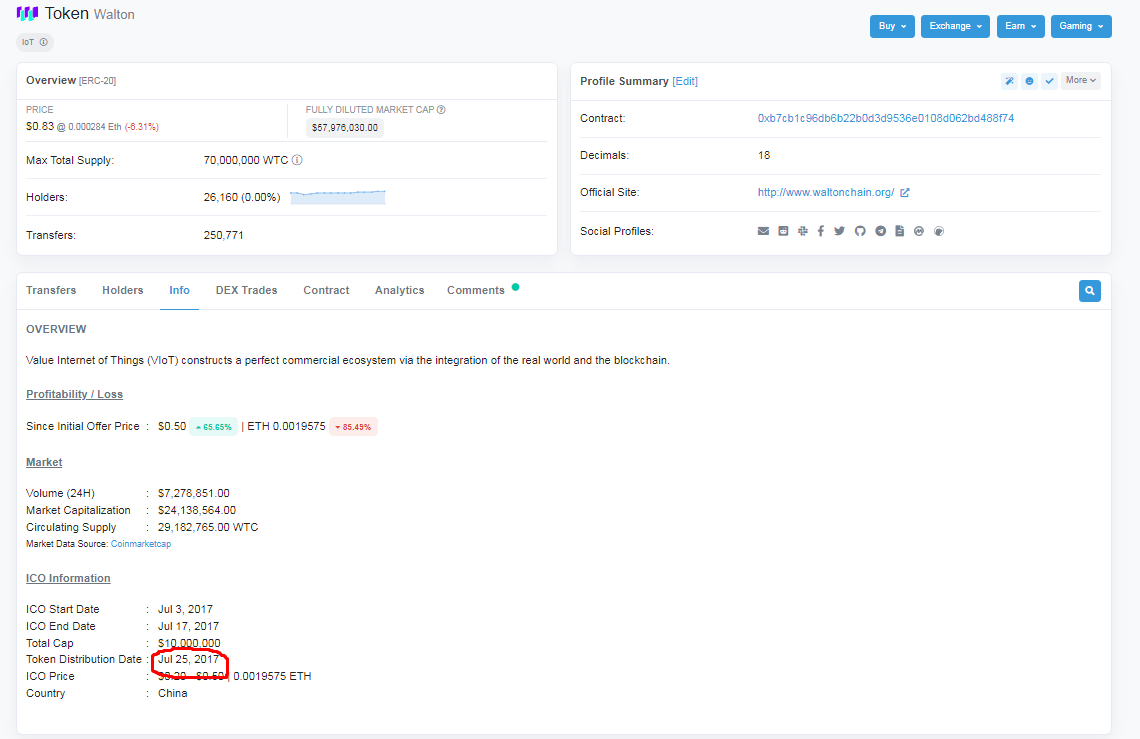Open the Coinmarketcap data source link
This screenshot has height=739, width=1140.
[x=141, y=544]
